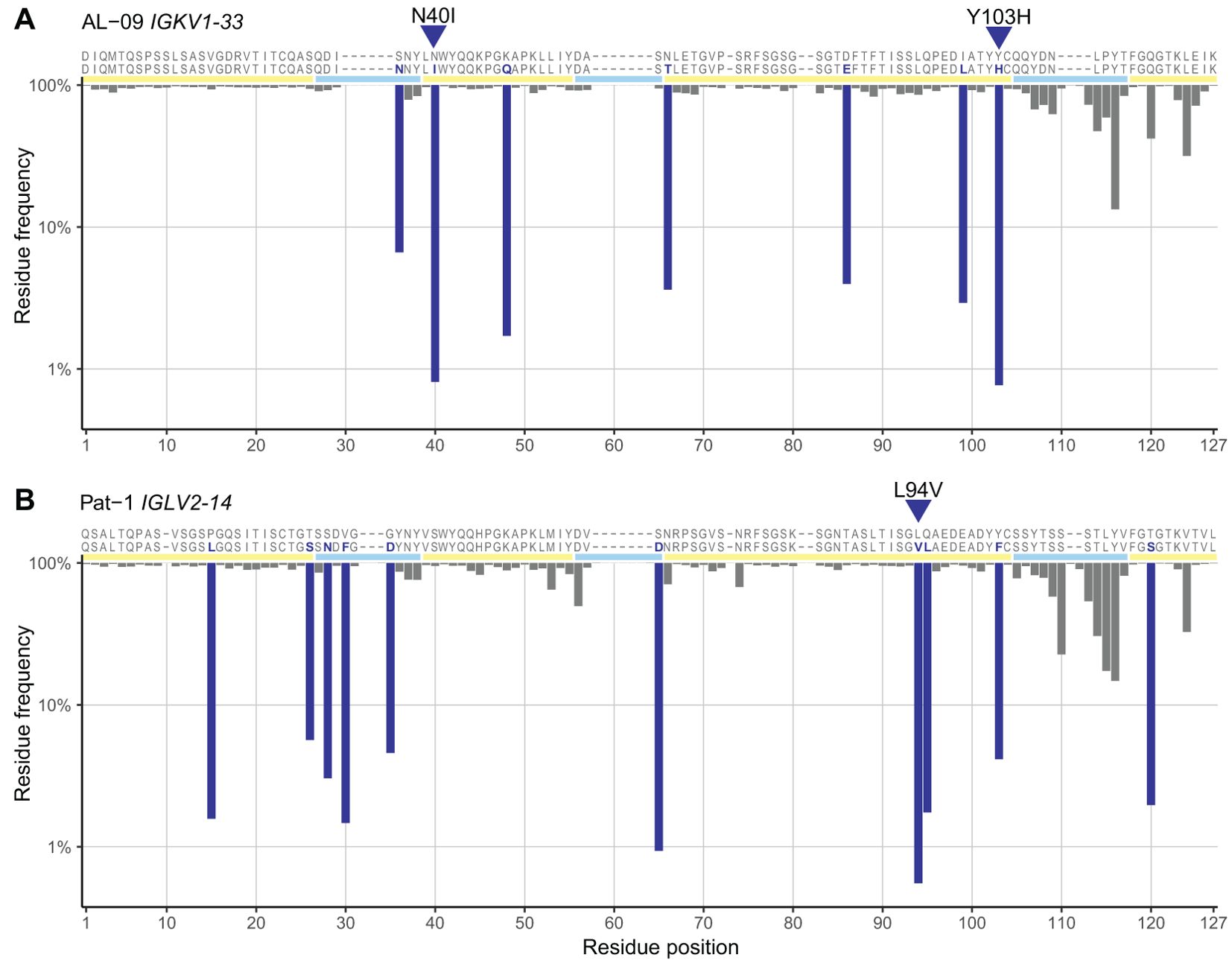Click x-axis tick 90 in panel B
The image size is (1232, 972).
click(882, 924)
